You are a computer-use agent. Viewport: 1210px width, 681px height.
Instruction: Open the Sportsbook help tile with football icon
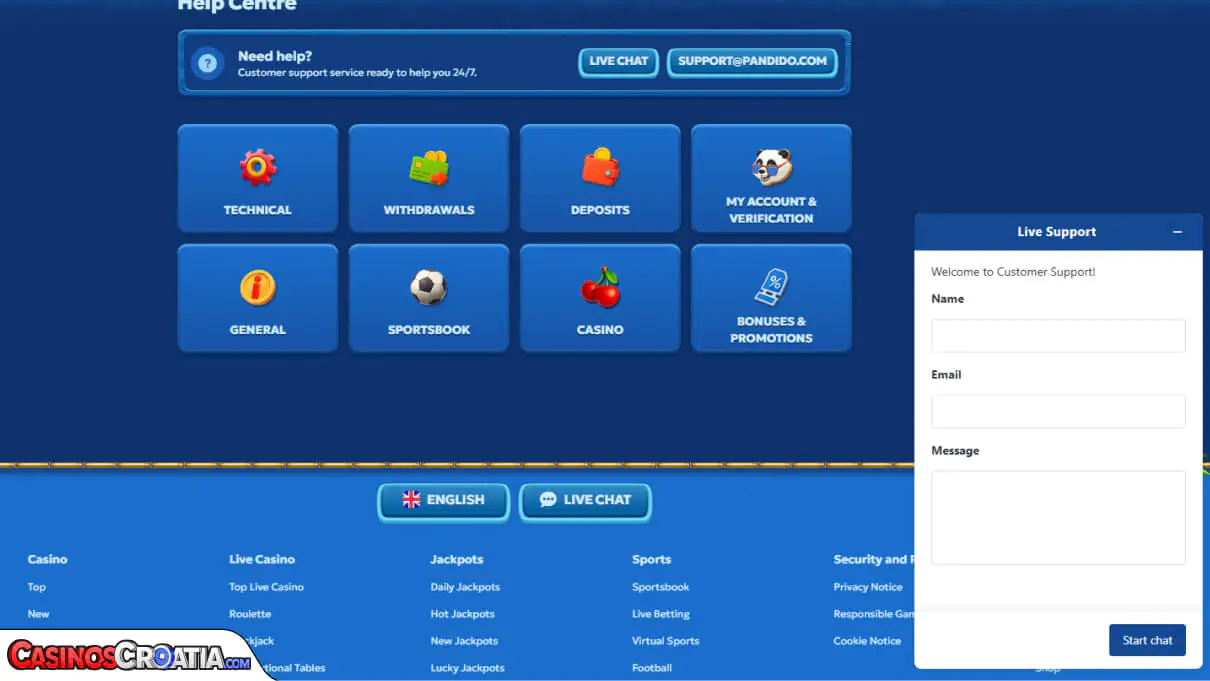pos(429,298)
